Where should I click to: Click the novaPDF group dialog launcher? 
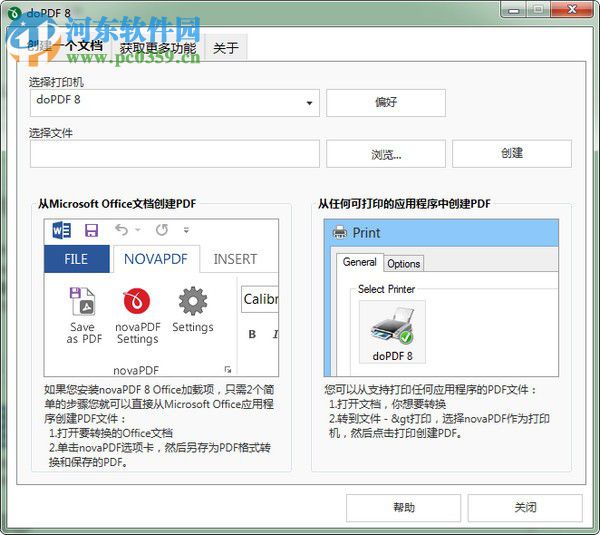[228, 369]
